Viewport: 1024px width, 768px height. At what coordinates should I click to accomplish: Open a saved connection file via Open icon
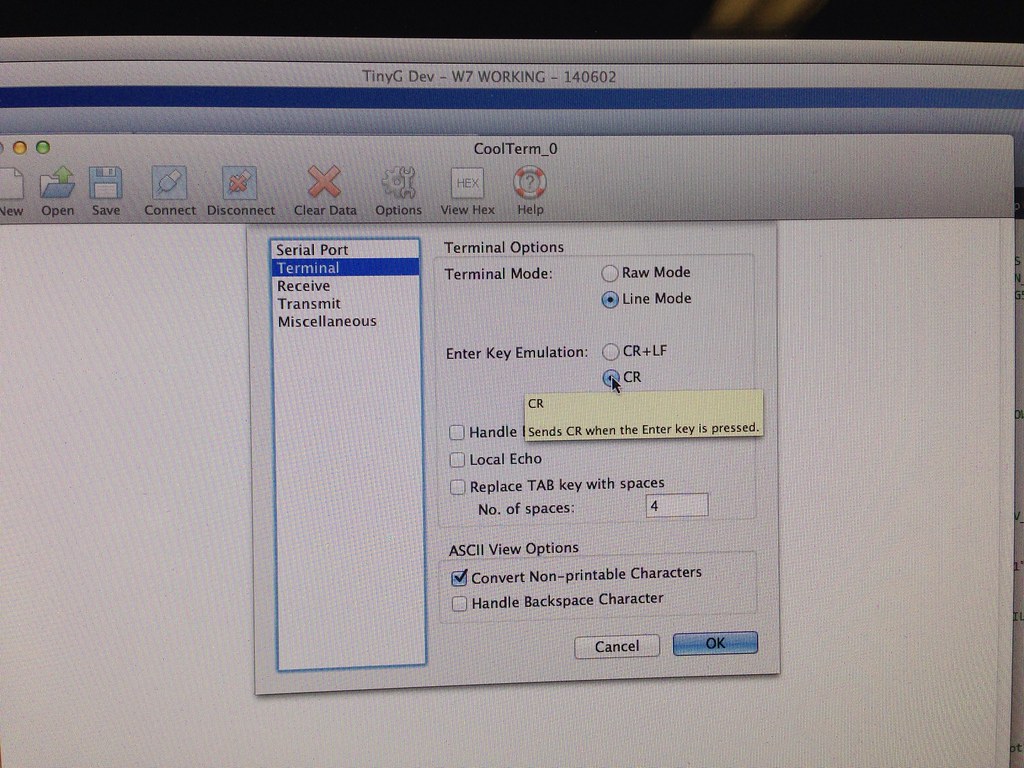coord(57,184)
